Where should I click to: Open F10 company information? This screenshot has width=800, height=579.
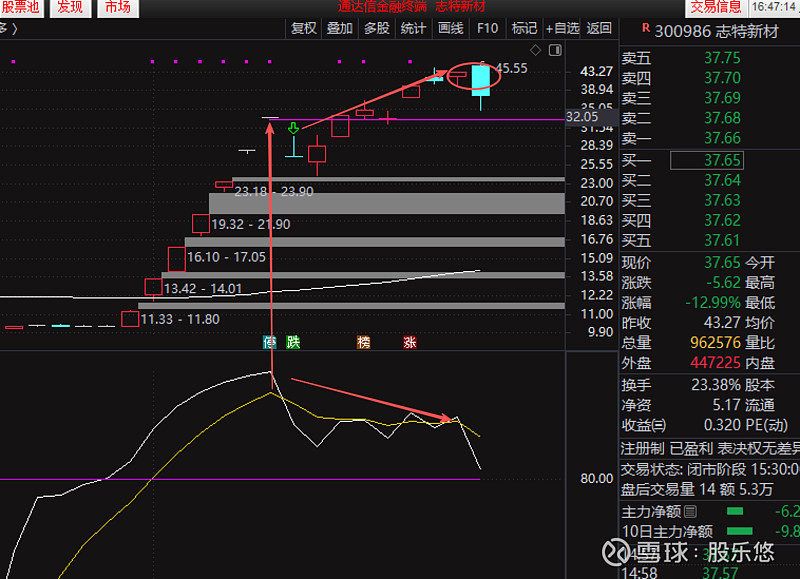click(487, 29)
